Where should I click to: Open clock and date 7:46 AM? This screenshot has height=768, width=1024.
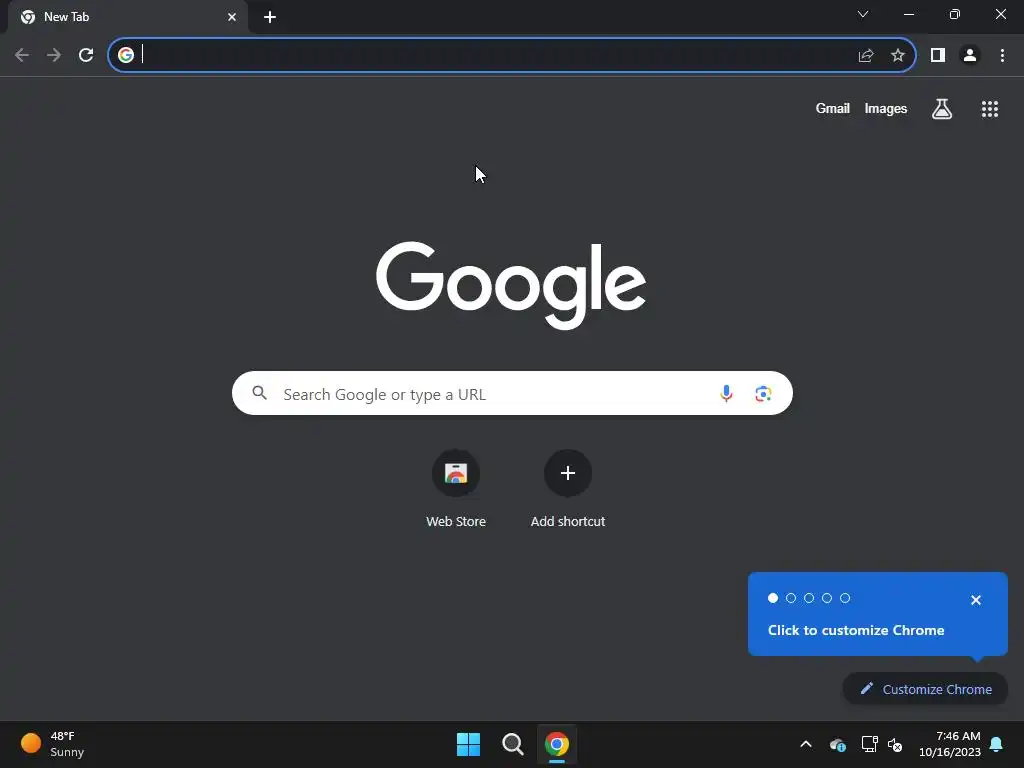(950, 744)
